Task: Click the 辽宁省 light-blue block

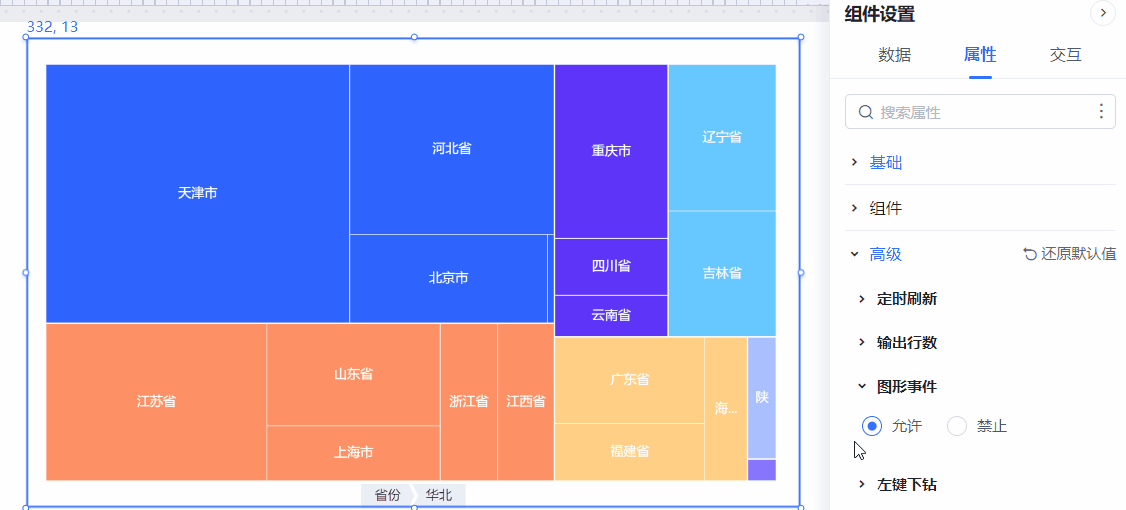Action: click(x=722, y=137)
